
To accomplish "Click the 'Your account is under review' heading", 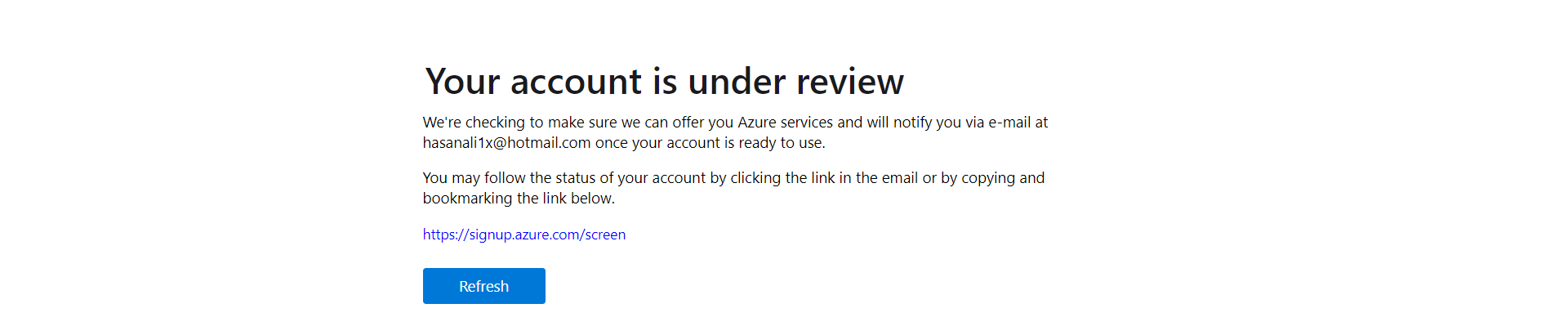I will (664, 82).
